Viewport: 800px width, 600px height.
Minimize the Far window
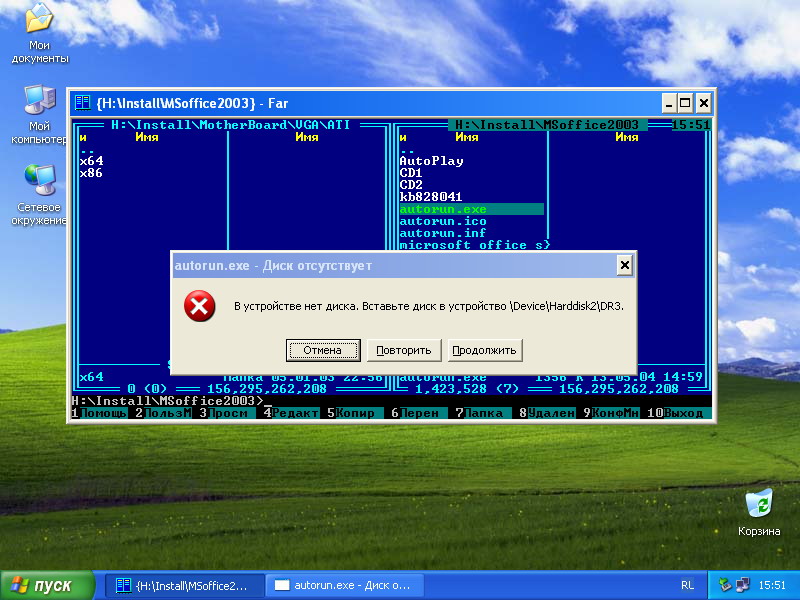[669, 104]
